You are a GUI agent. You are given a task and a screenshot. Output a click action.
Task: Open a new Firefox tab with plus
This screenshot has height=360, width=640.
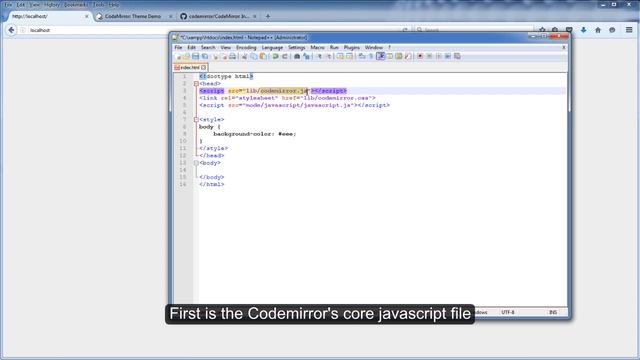tap(268, 16)
